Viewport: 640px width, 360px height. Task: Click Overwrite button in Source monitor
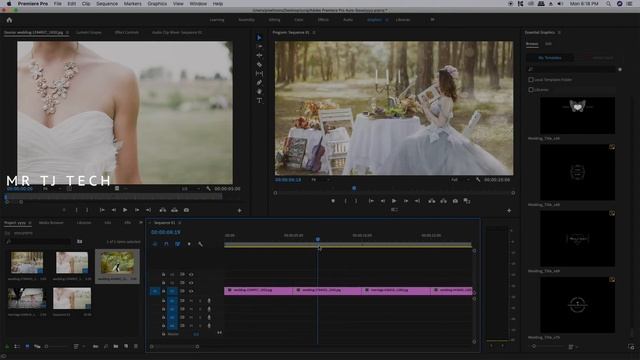pyautogui.click(x=174, y=210)
